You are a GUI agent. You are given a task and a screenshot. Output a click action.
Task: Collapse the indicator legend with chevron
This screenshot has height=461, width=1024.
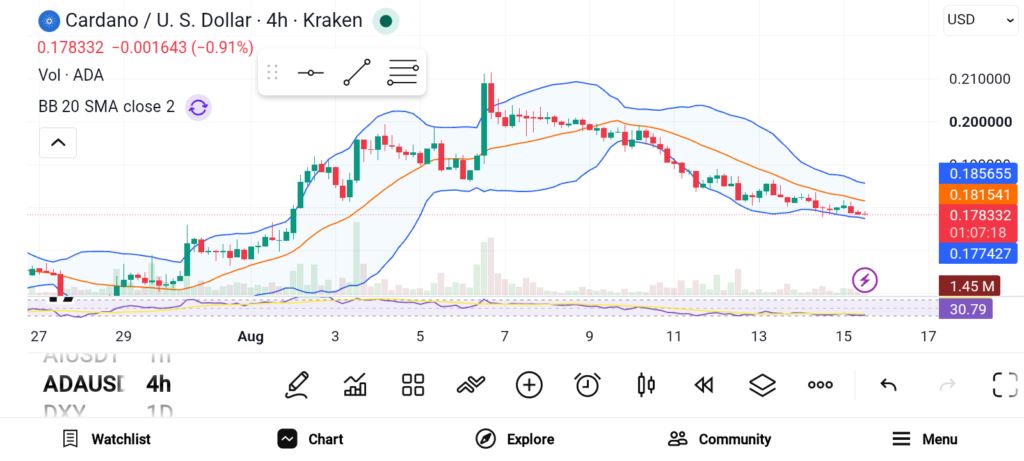(x=57, y=142)
